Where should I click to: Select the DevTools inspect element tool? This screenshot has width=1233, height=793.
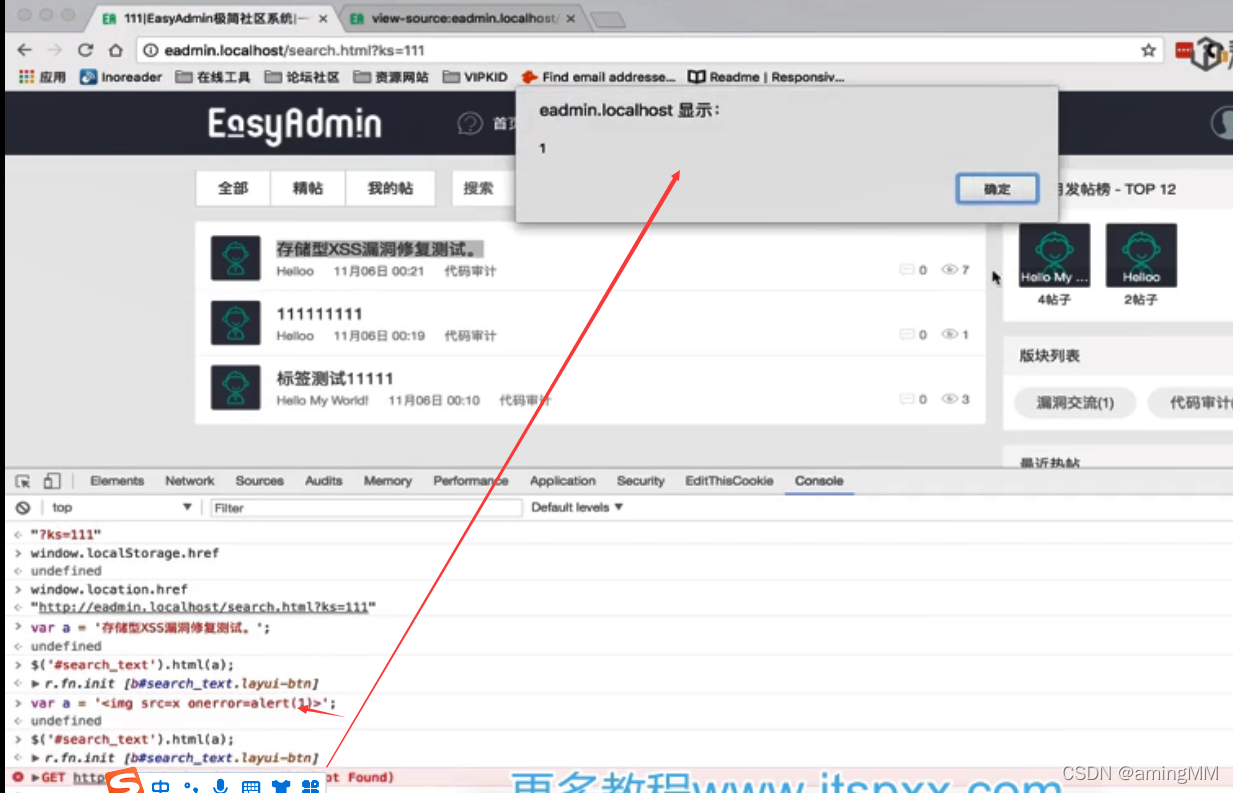click(x=23, y=481)
